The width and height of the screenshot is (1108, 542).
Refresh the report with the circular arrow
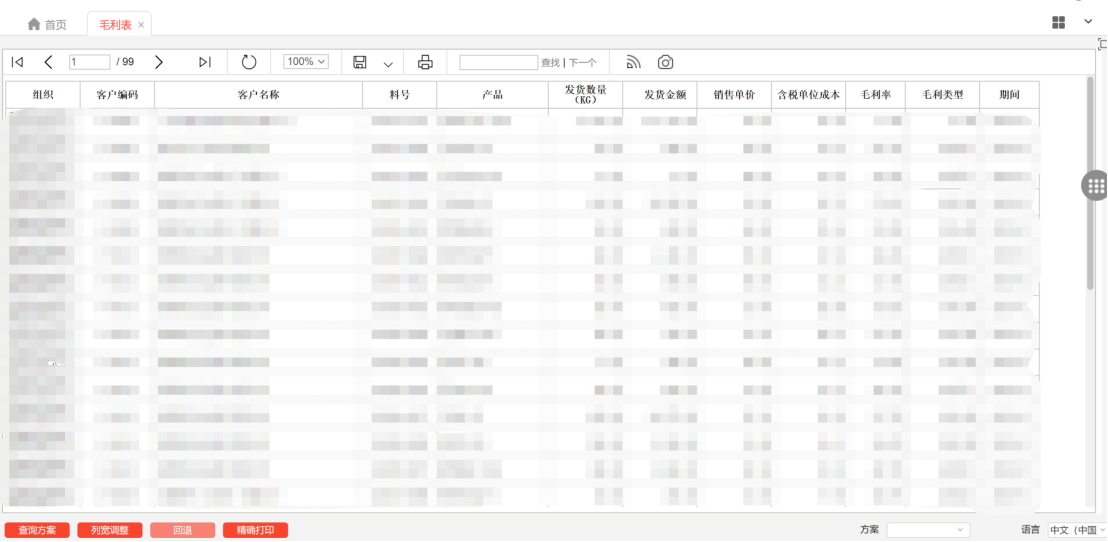click(249, 62)
